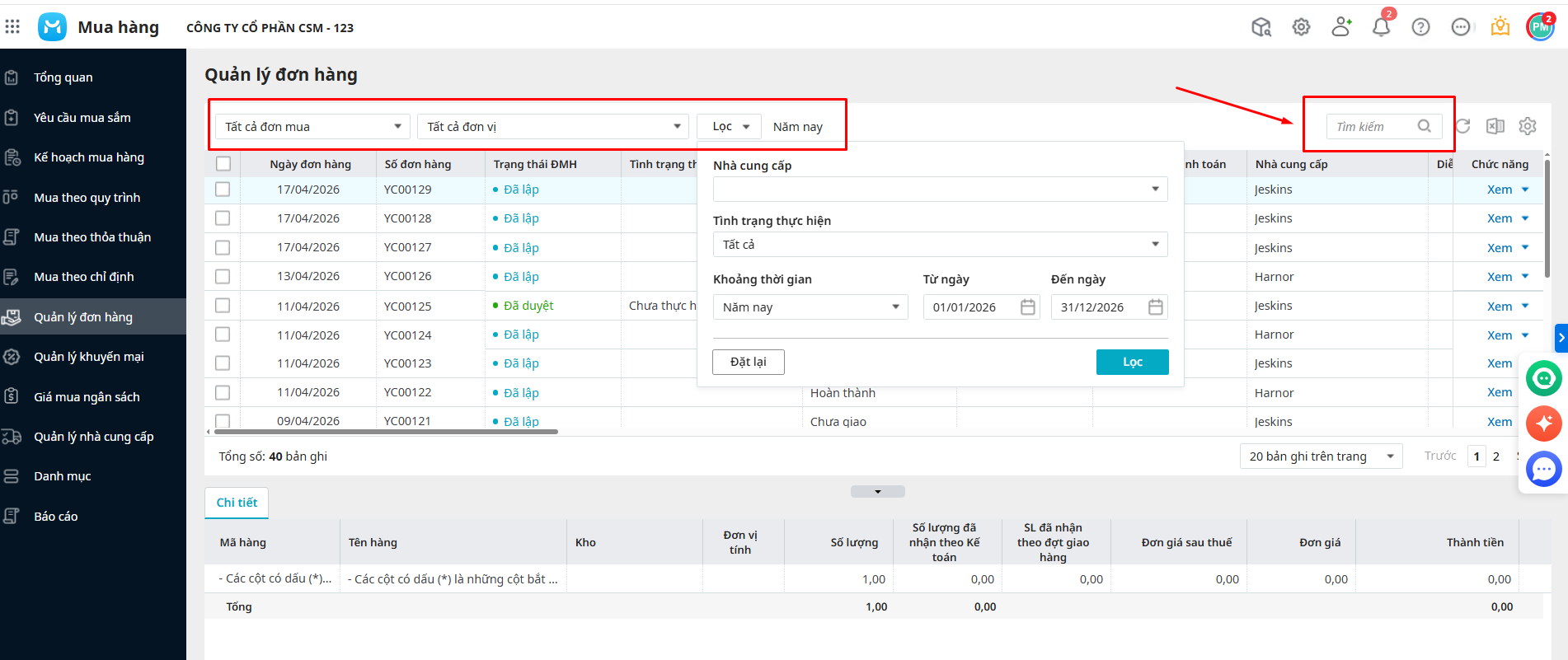Open the app launcher grid icon

[12, 27]
